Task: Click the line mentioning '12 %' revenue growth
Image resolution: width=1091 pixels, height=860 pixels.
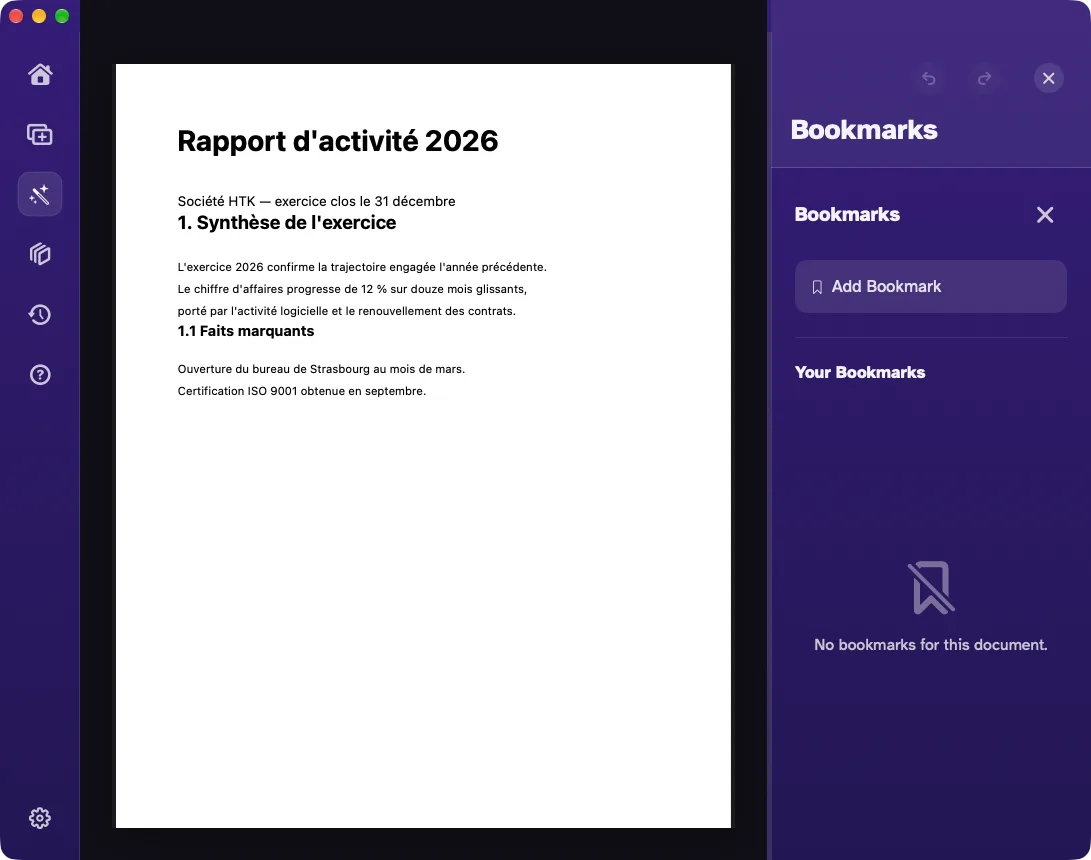Action: point(352,289)
